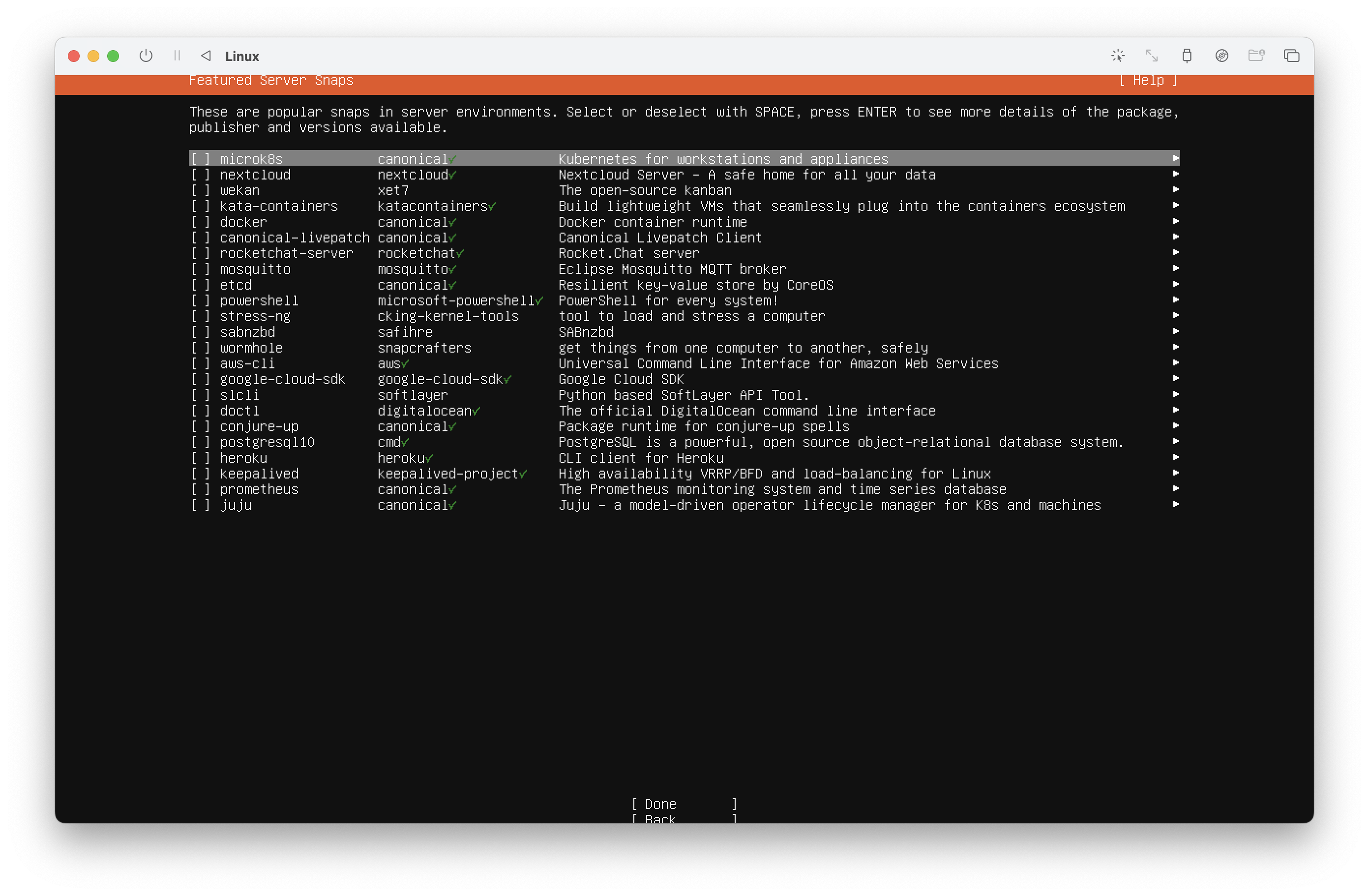
Task: Open the Help menu in header
Action: point(1148,81)
